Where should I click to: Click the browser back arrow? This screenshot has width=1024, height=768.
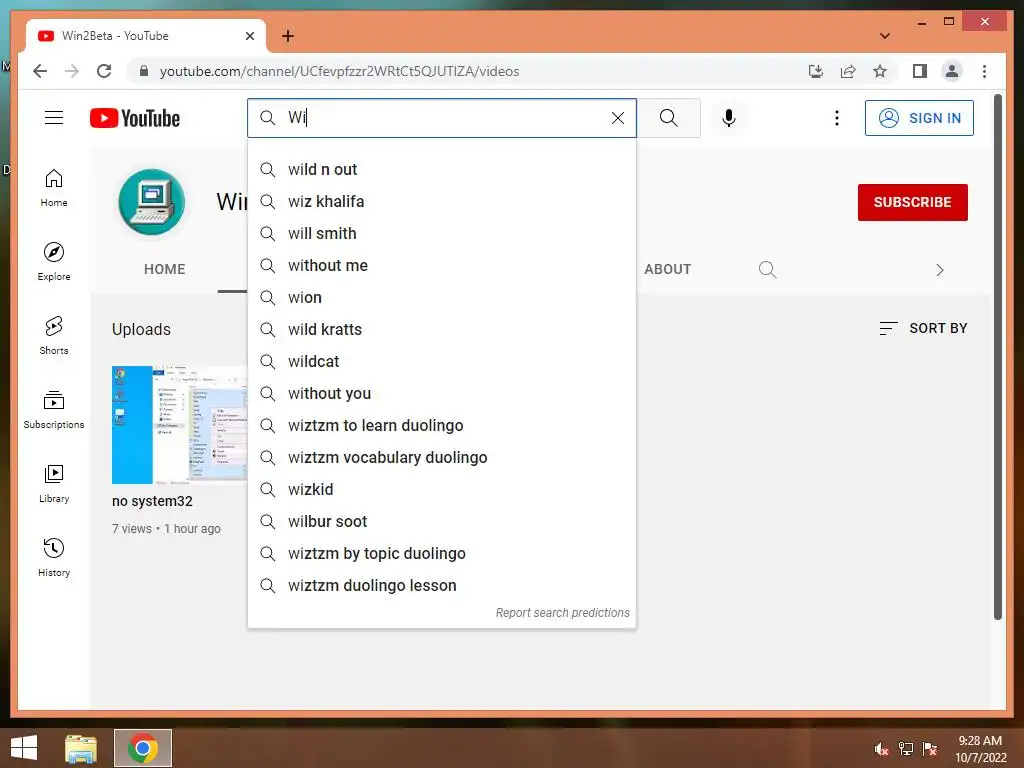[40, 71]
